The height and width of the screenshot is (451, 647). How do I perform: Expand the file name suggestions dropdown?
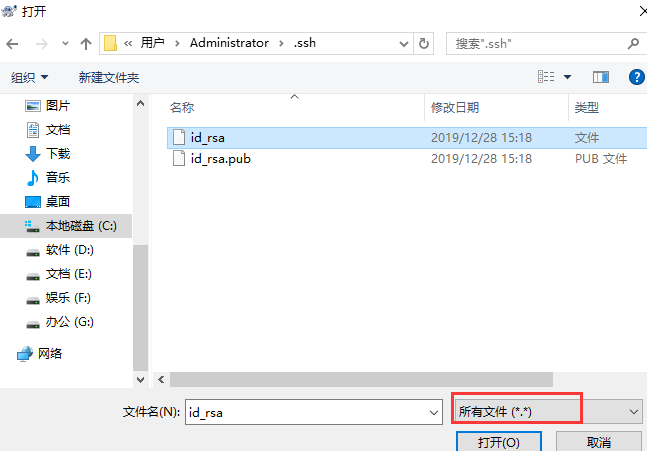click(x=434, y=412)
